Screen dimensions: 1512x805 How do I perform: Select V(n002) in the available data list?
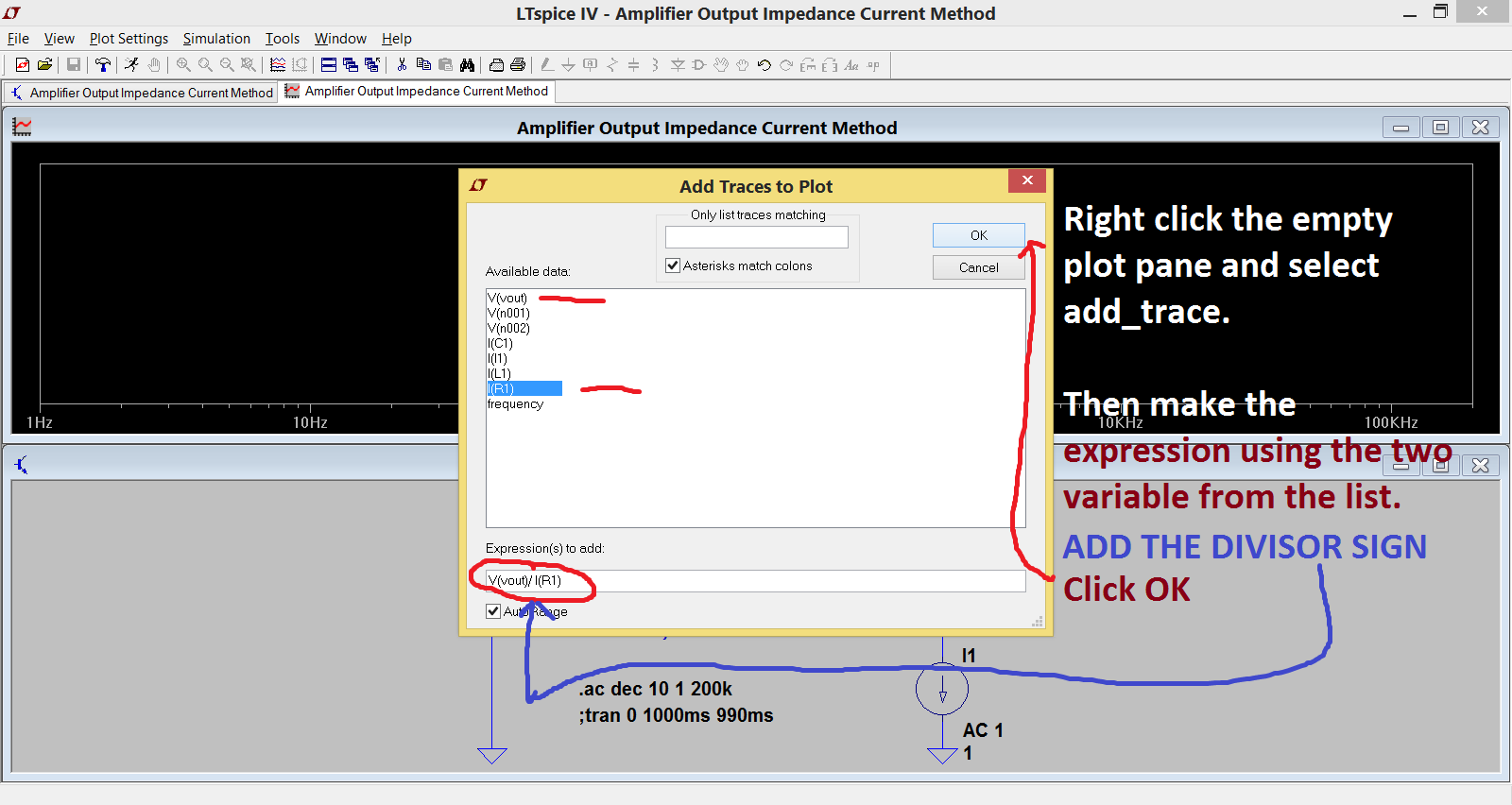pos(508,328)
